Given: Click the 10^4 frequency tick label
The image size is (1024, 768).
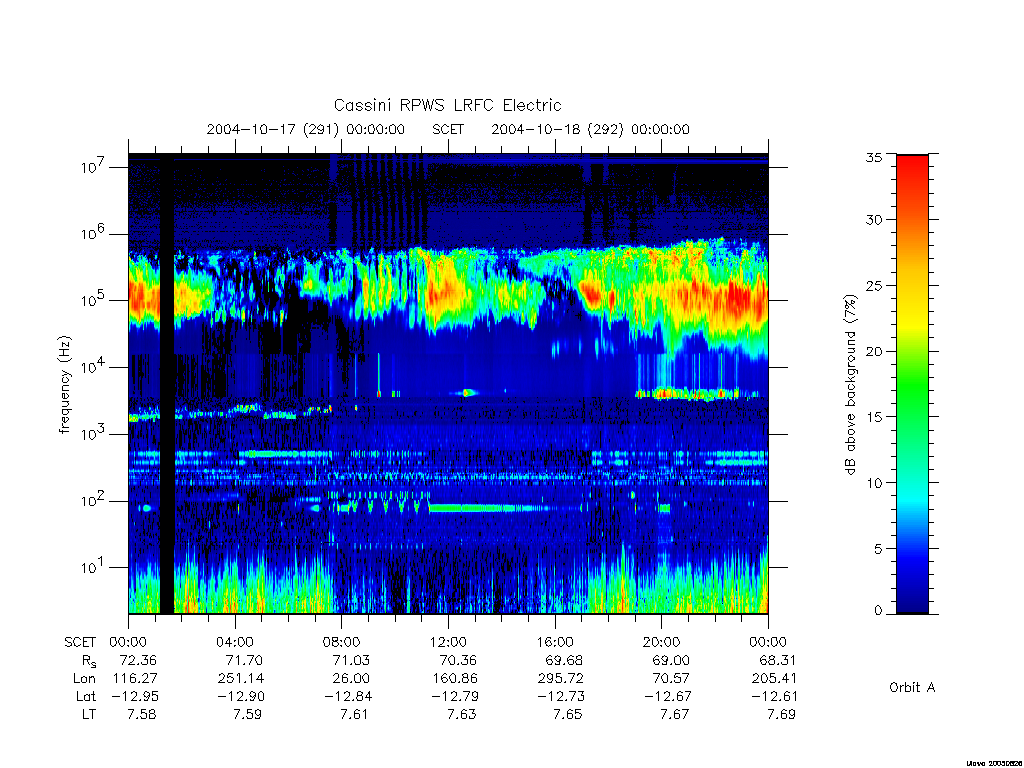Looking at the screenshot, I should (93, 367).
